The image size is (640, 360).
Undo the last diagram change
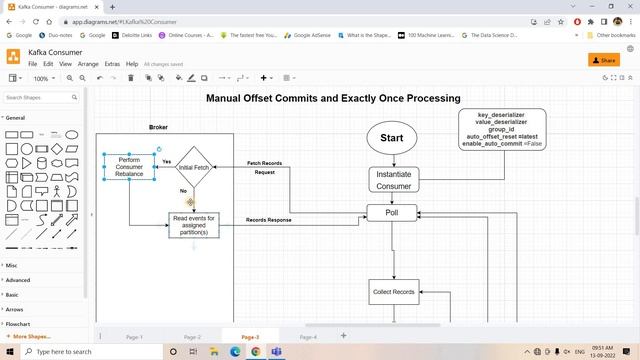tap(100, 78)
